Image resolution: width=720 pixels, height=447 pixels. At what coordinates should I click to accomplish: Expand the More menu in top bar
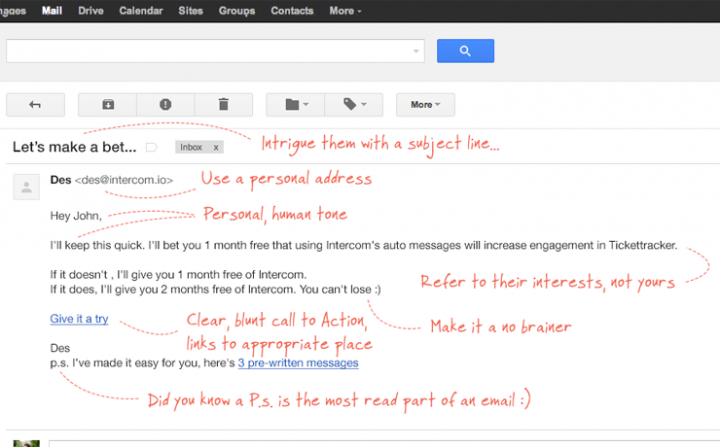coord(345,11)
